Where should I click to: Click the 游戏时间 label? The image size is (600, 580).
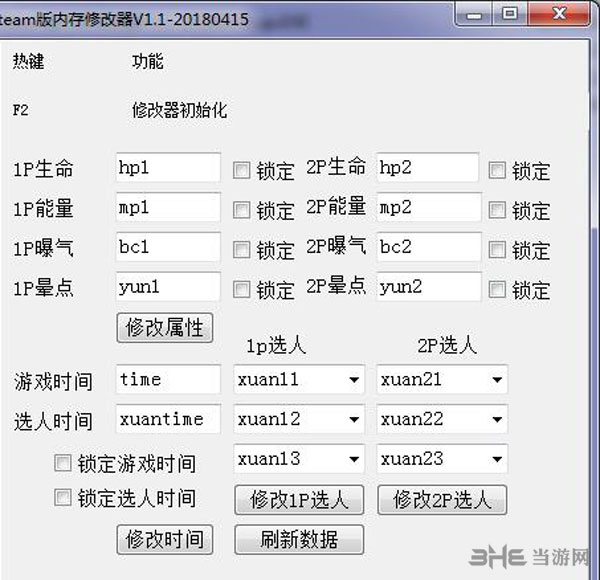pos(53,382)
